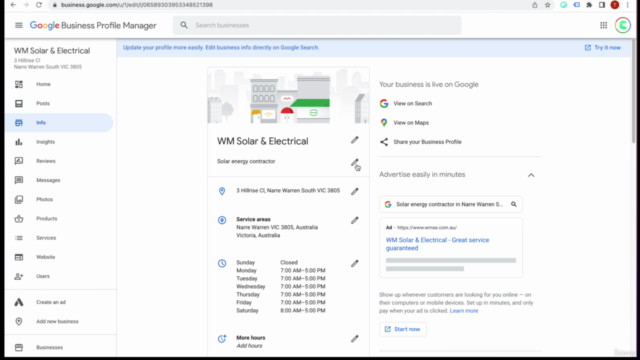Click the Google Business Profile Manager logo
The height and width of the screenshot is (360, 640).
click(x=93, y=25)
